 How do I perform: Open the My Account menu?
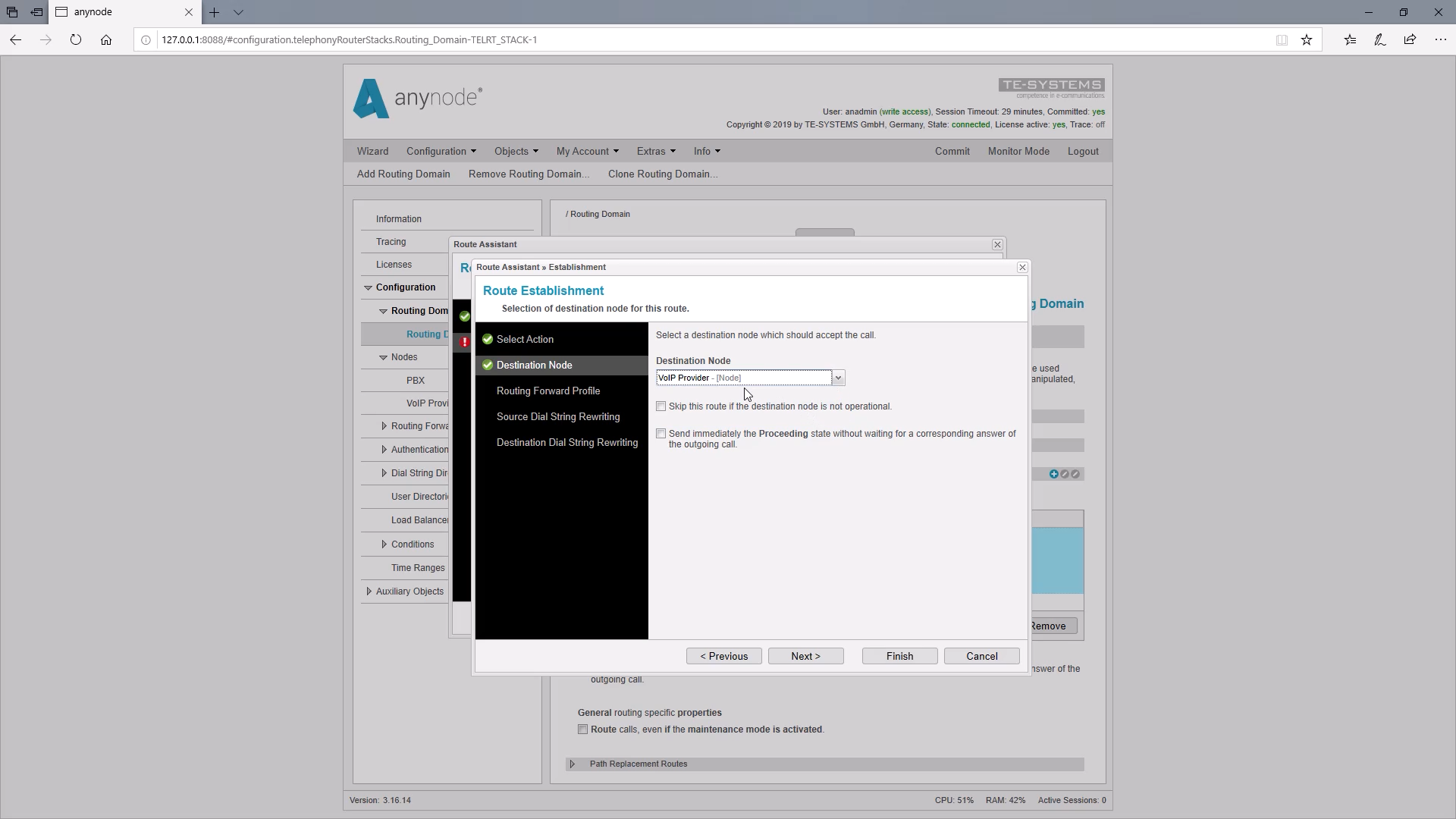587,151
